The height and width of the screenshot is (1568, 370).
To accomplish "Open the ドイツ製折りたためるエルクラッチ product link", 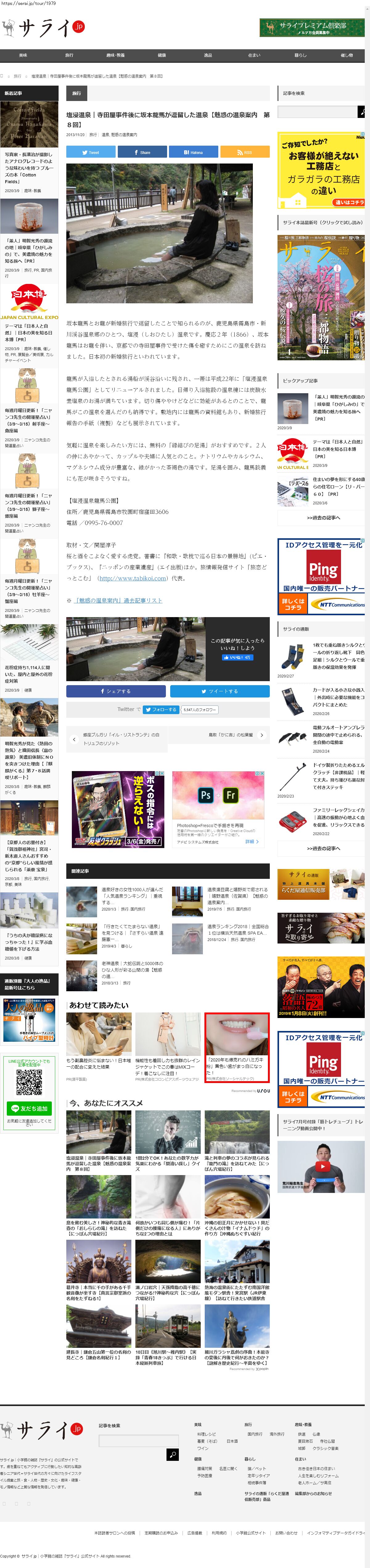I will [x=339, y=776].
